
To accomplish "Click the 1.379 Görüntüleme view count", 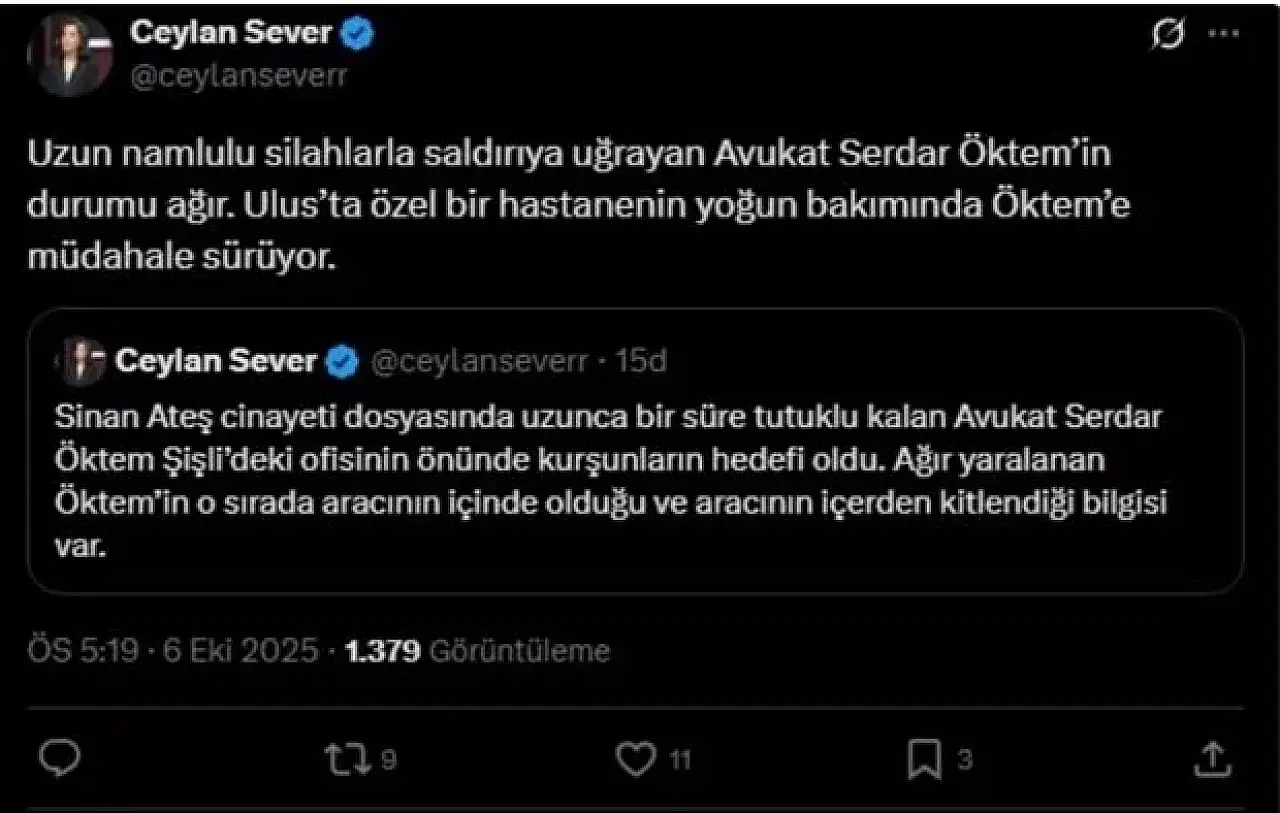I will (476, 651).
